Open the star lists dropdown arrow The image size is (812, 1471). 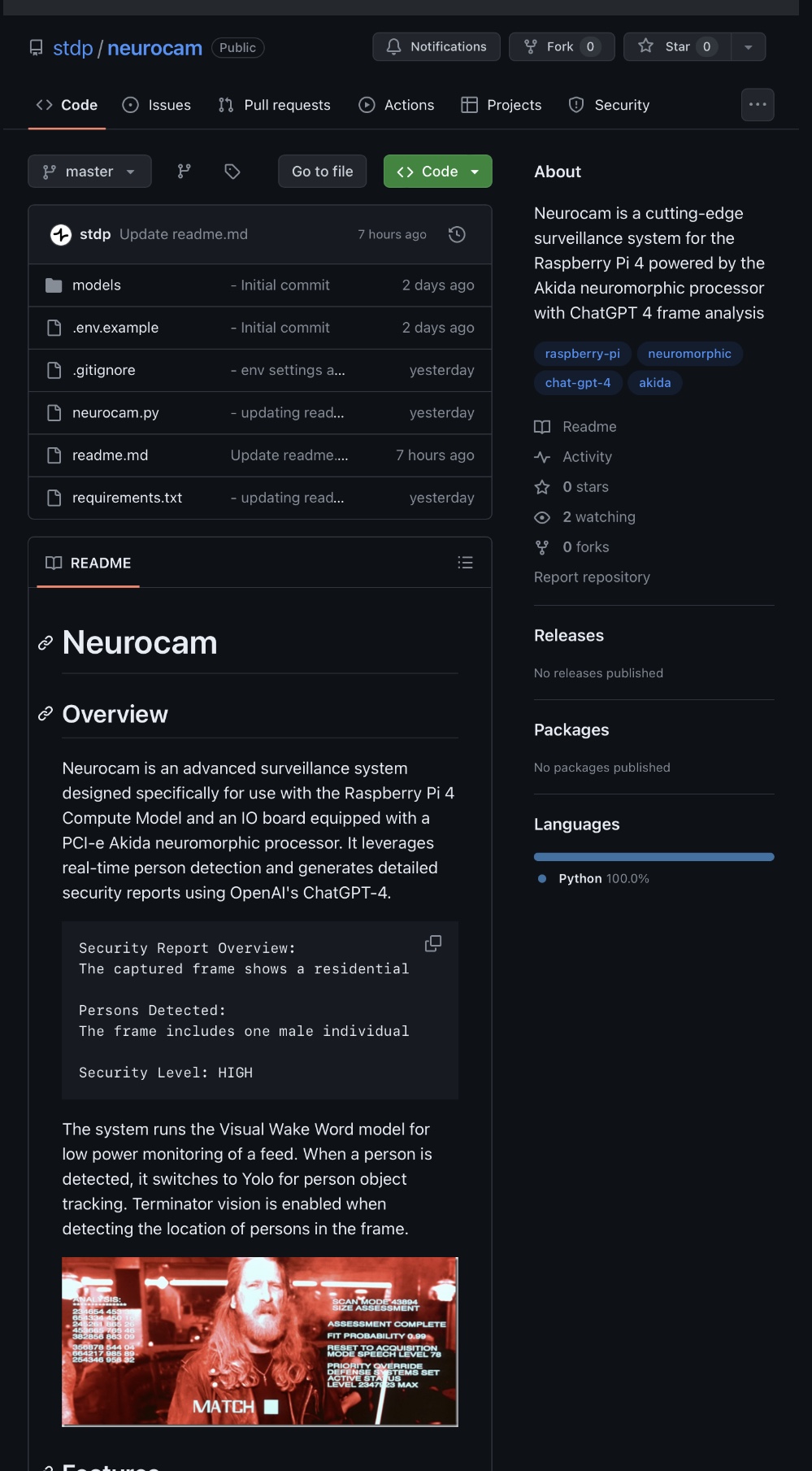click(x=749, y=47)
